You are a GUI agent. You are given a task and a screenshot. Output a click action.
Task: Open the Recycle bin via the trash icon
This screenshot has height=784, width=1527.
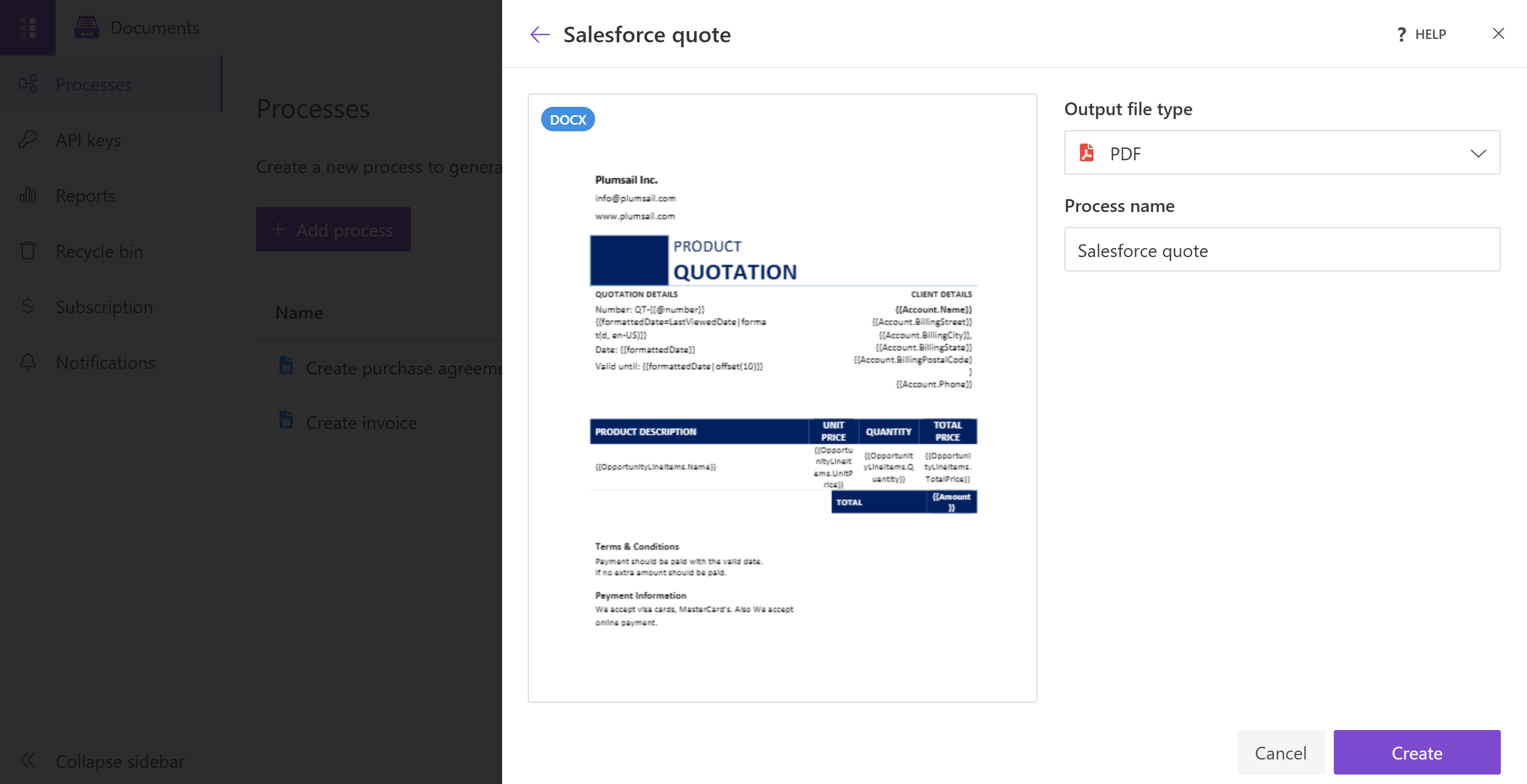28,250
